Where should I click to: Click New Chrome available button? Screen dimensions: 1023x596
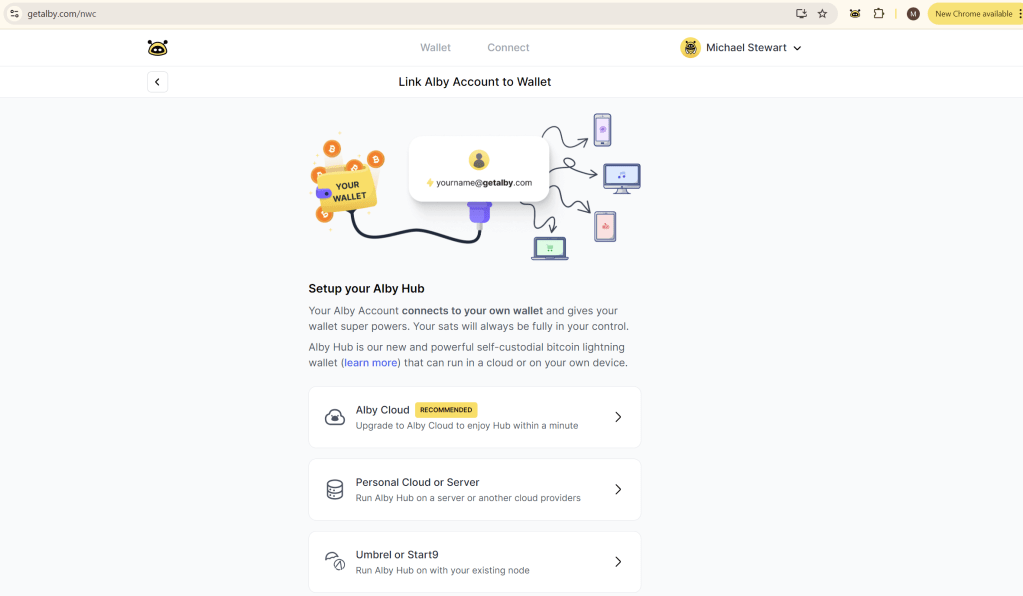coord(973,14)
